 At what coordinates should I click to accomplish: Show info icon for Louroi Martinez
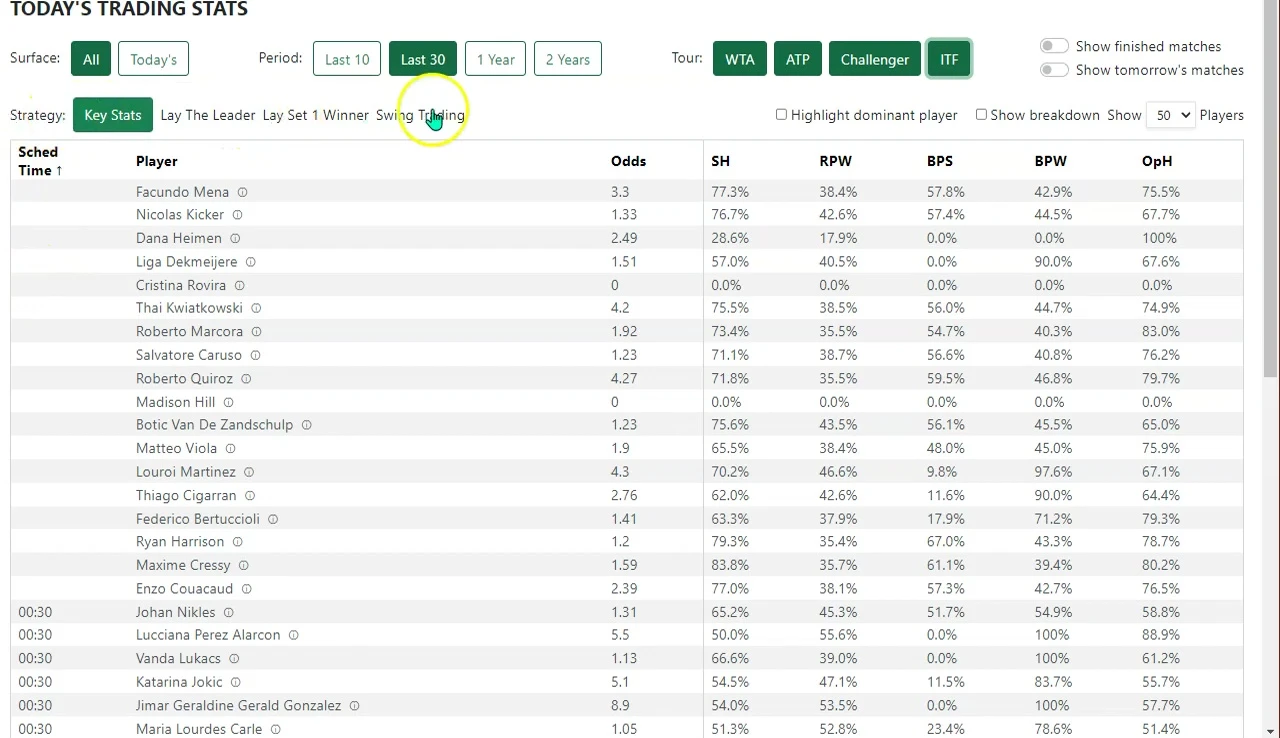coord(249,472)
